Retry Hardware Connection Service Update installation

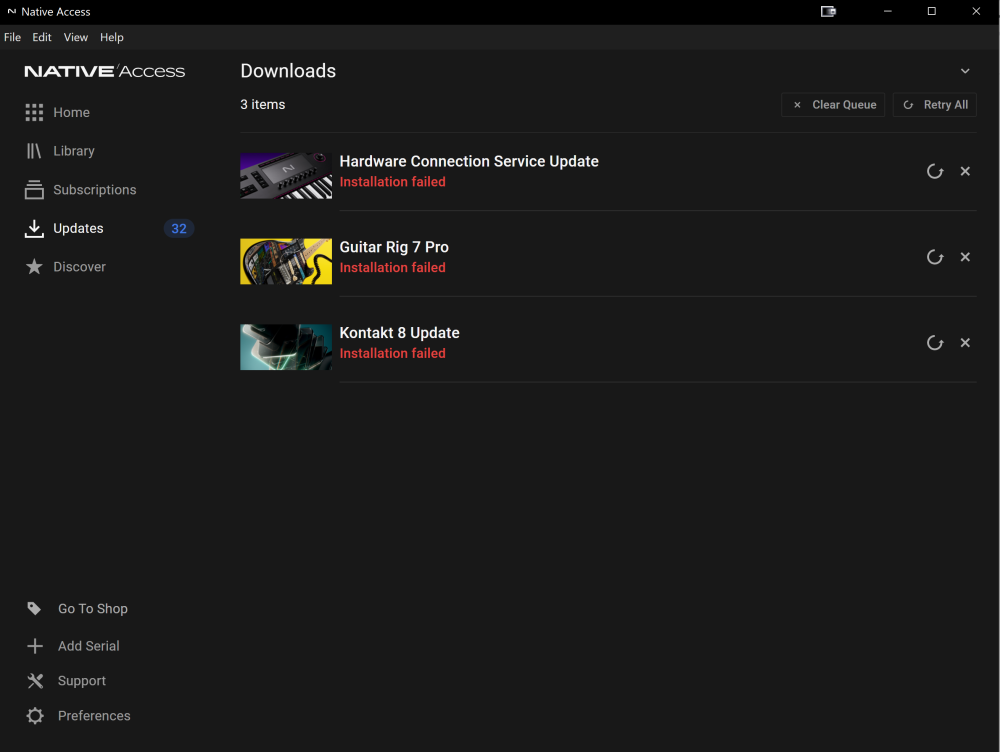(934, 172)
